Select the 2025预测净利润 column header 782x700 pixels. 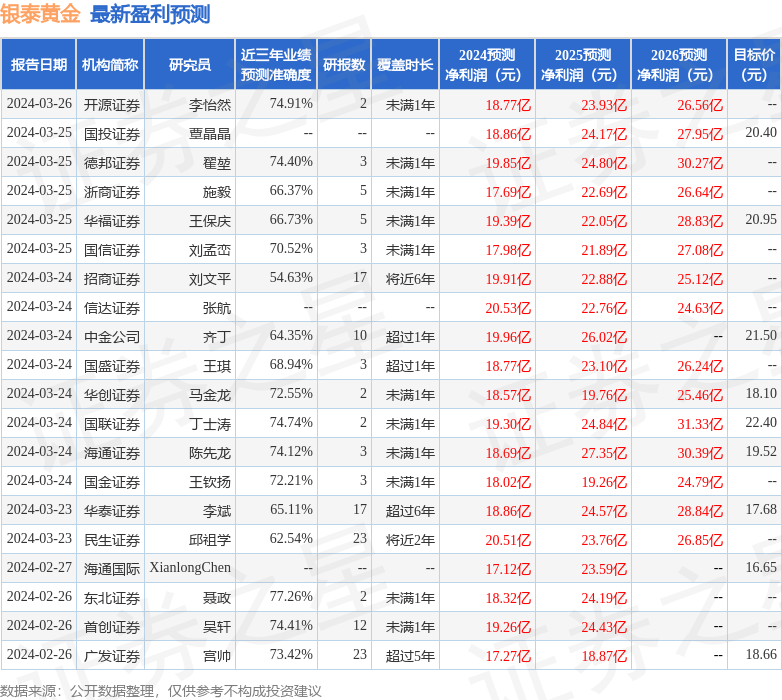coord(583,64)
